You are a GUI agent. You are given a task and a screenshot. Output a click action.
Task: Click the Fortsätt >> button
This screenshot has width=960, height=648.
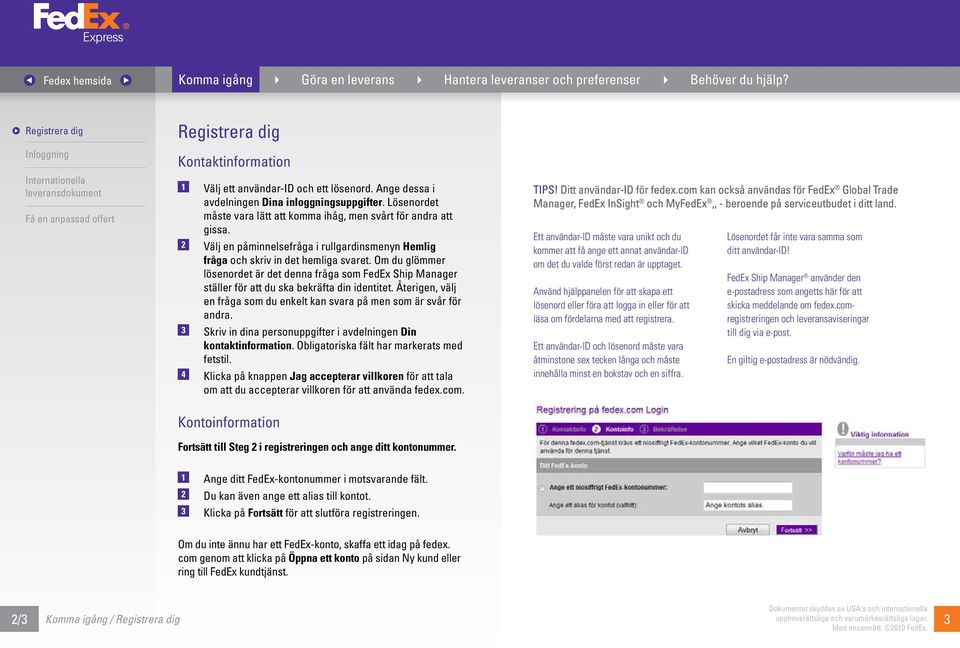click(x=797, y=530)
